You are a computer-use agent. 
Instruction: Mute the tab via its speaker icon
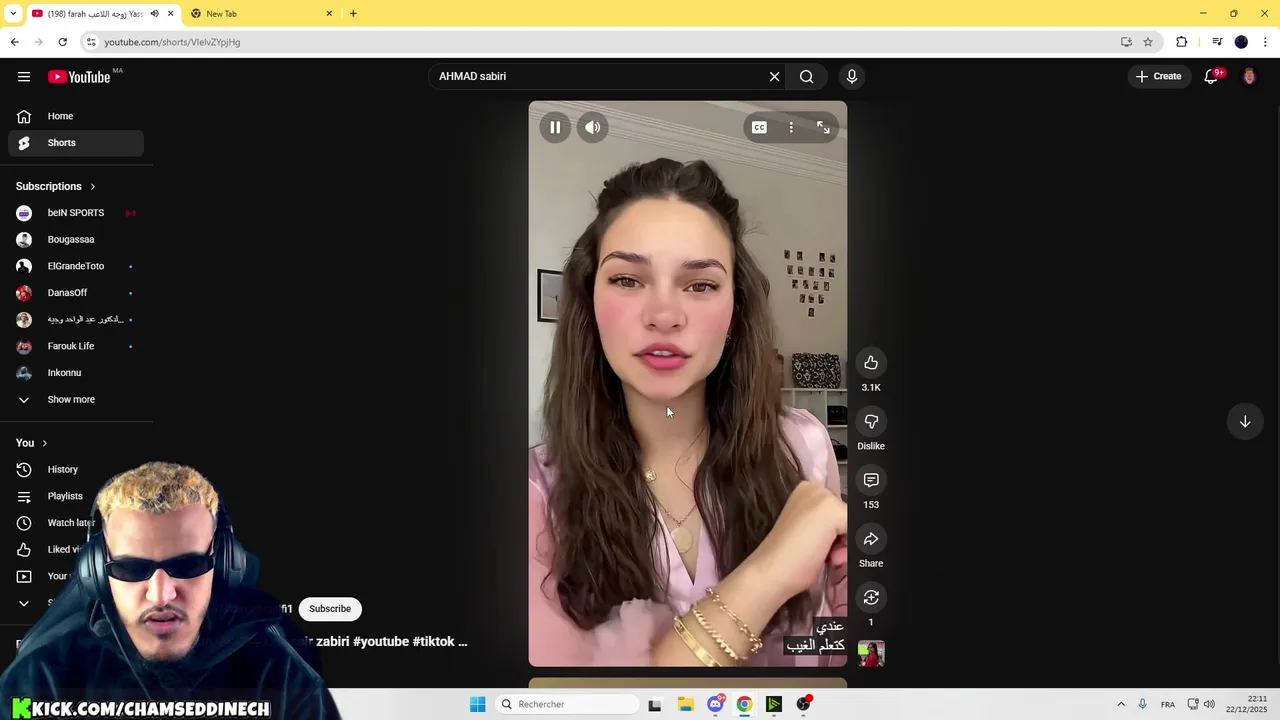[154, 14]
